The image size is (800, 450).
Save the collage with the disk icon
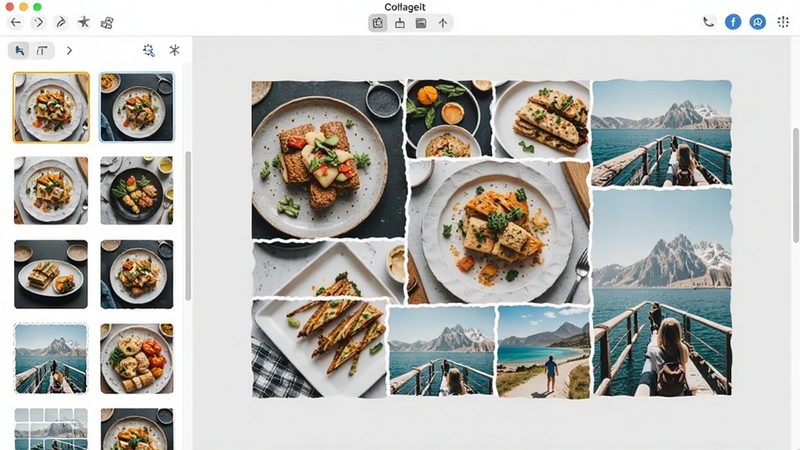pyautogui.click(x=421, y=23)
